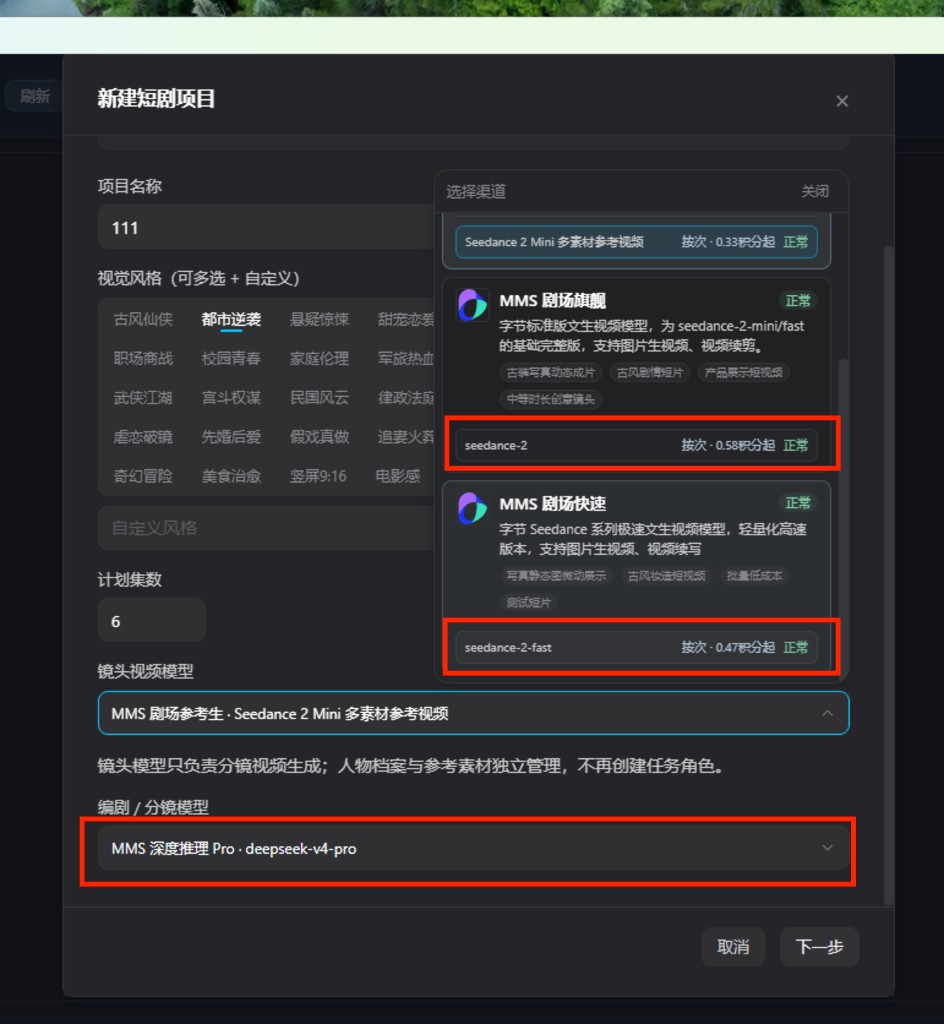This screenshot has width=944, height=1024.
Task: Click the 按次 · 0.58积分起 price text
Action: (x=728, y=445)
